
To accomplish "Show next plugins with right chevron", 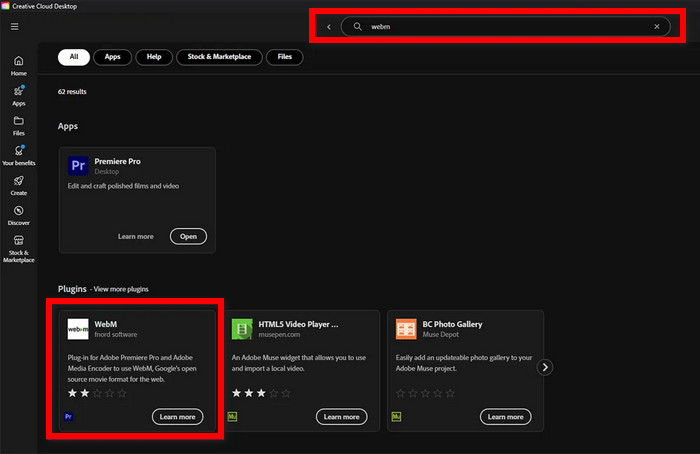I will (545, 367).
